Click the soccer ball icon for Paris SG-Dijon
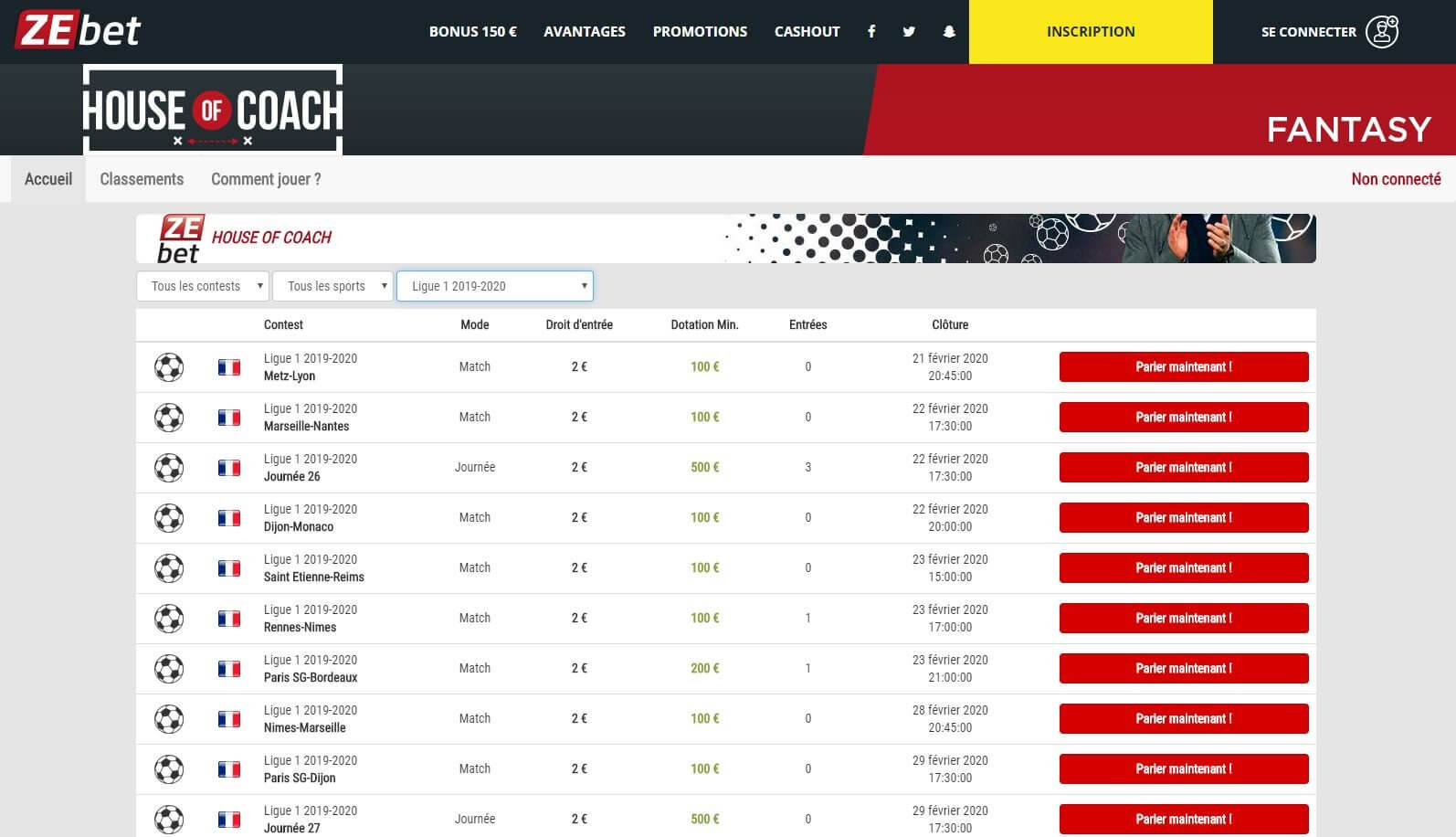 pyautogui.click(x=169, y=769)
